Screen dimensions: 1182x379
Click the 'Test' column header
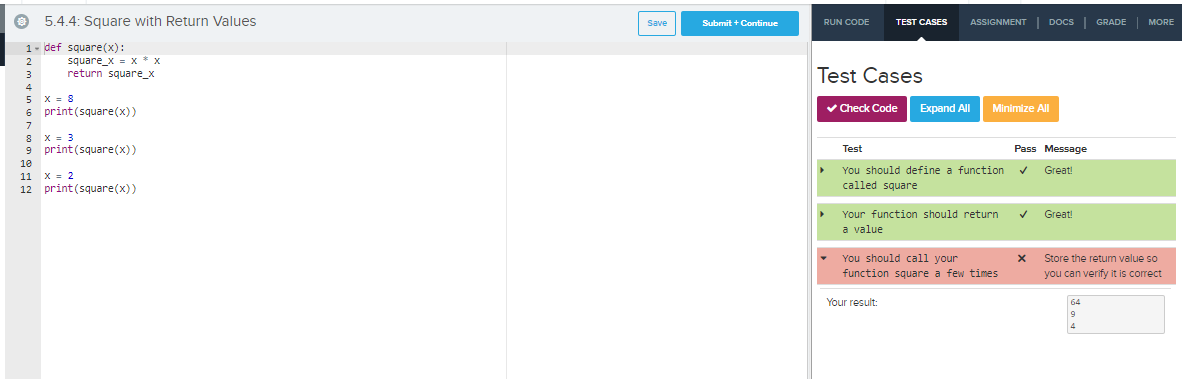pyautogui.click(x=853, y=149)
